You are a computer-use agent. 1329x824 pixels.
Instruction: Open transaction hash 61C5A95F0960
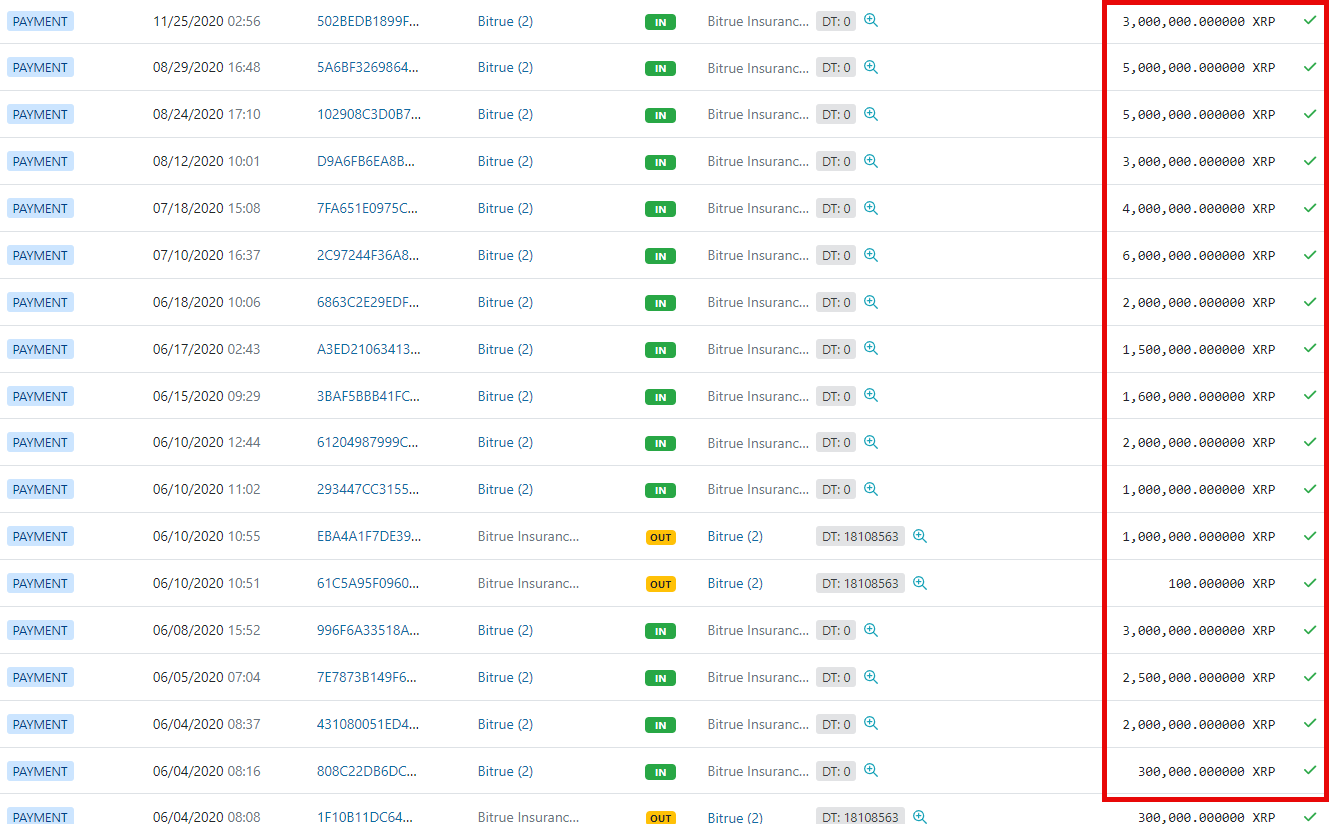click(x=368, y=584)
